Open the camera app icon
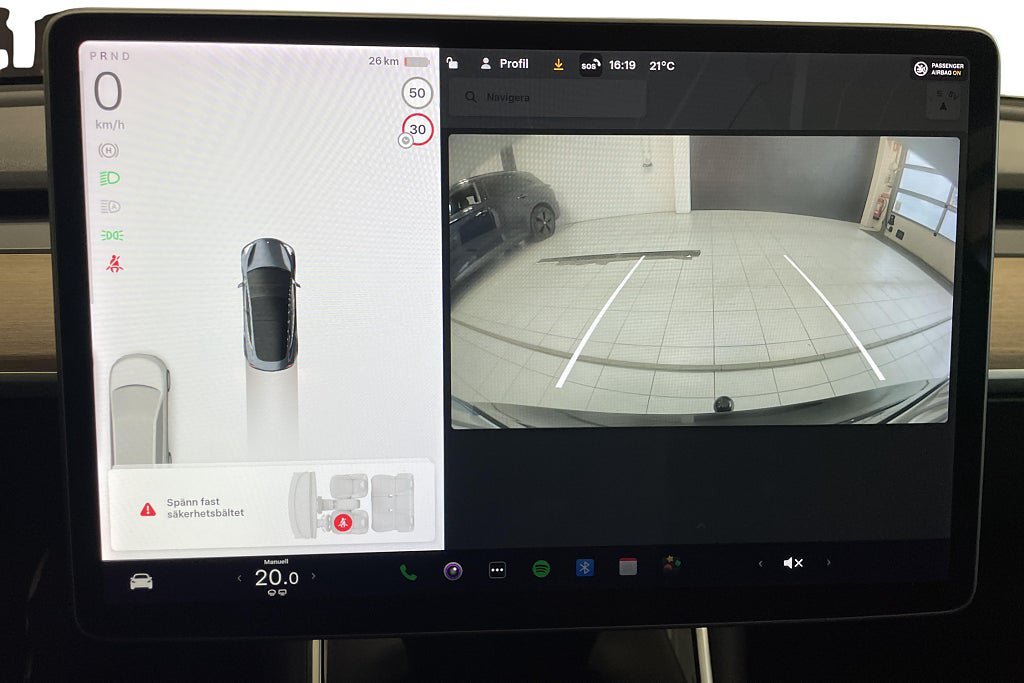The width and height of the screenshot is (1024, 683). [x=453, y=571]
